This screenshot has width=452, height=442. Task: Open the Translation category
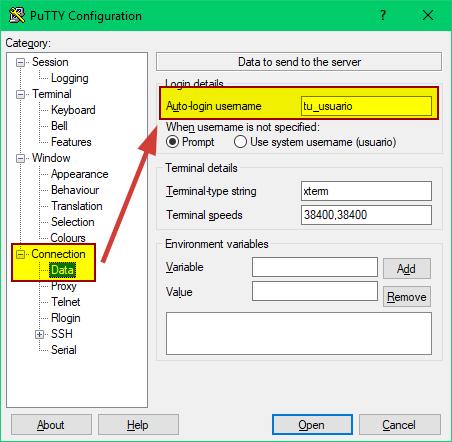coord(77,206)
